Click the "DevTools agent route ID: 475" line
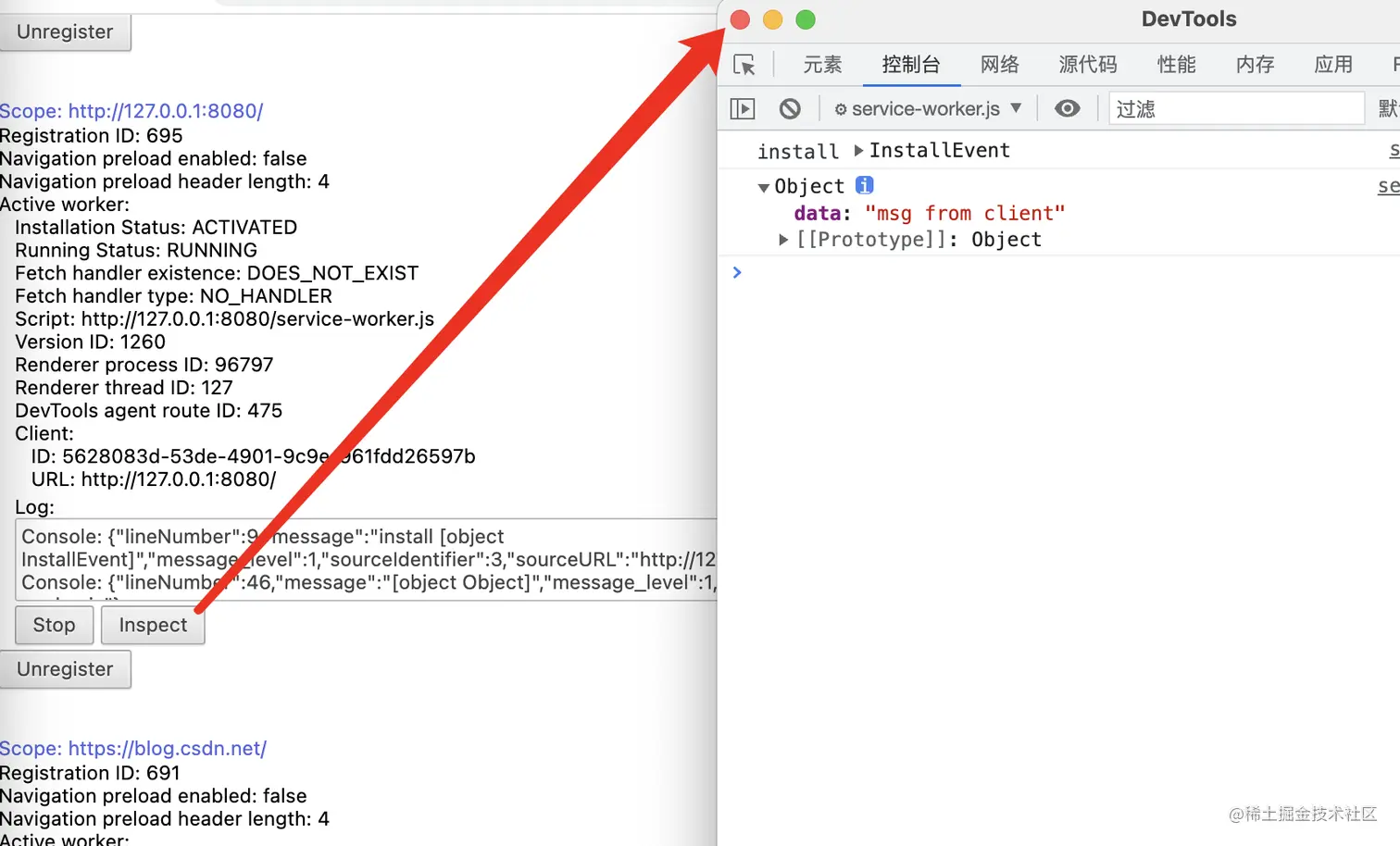The image size is (1400, 846). coord(148,411)
